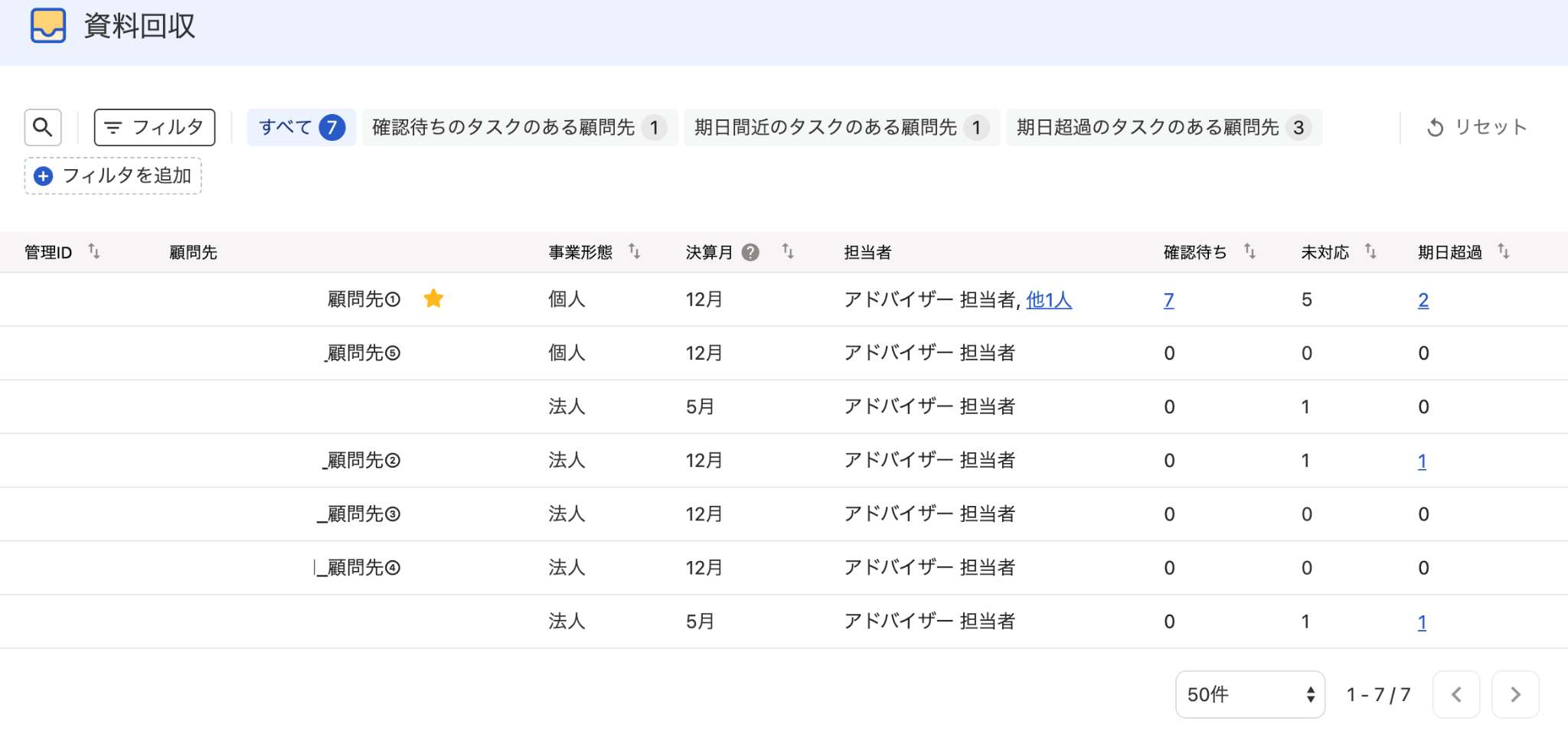Select 確認待ちのタスクのある顧問先 tab
Viewport: 1568px width, 734px height.
pos(519,127)
